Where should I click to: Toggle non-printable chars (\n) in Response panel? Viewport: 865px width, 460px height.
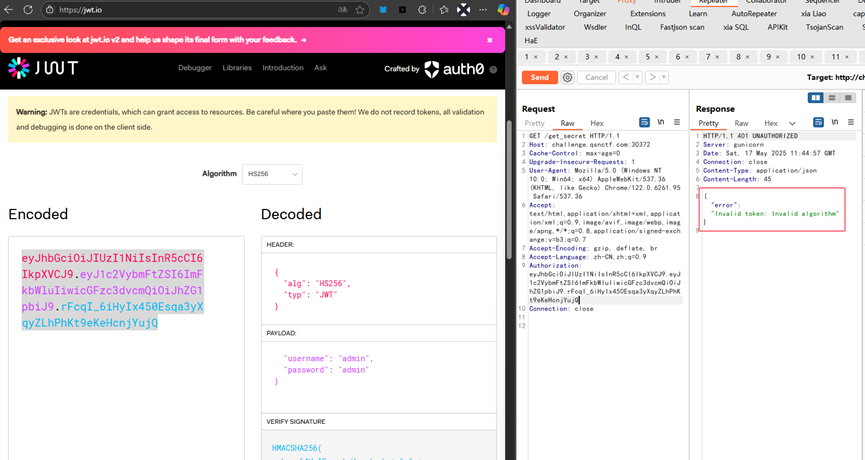[835, 122]
